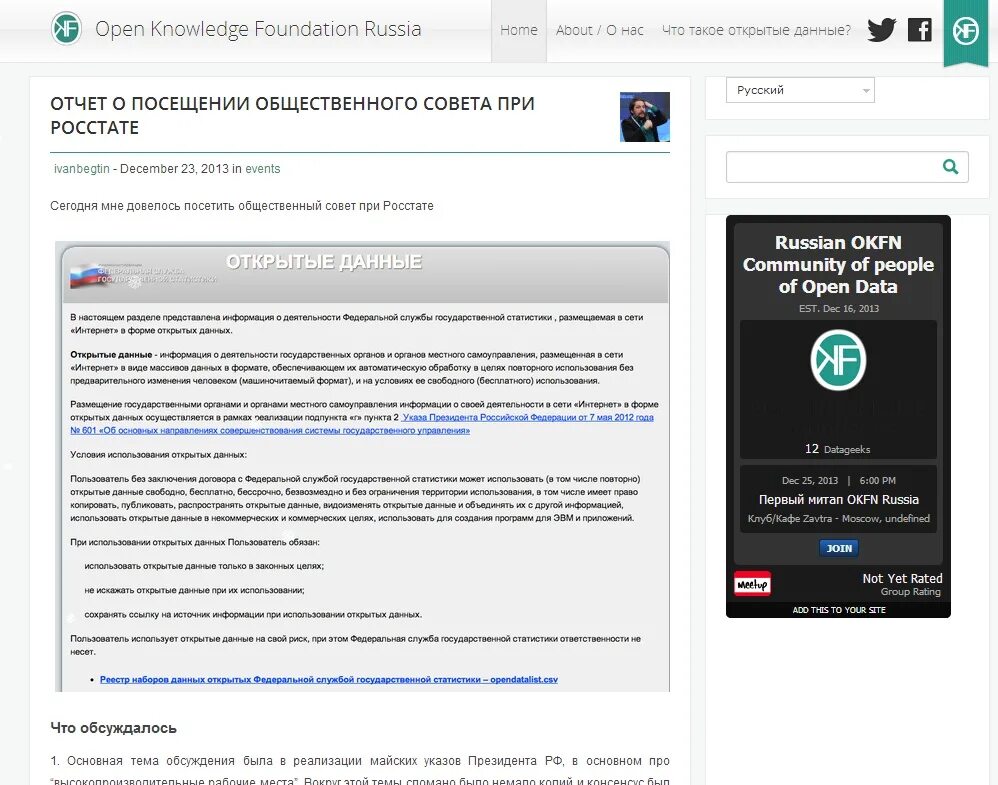
Task: Click the December 23, 2013 date
Action: (174, 169)
